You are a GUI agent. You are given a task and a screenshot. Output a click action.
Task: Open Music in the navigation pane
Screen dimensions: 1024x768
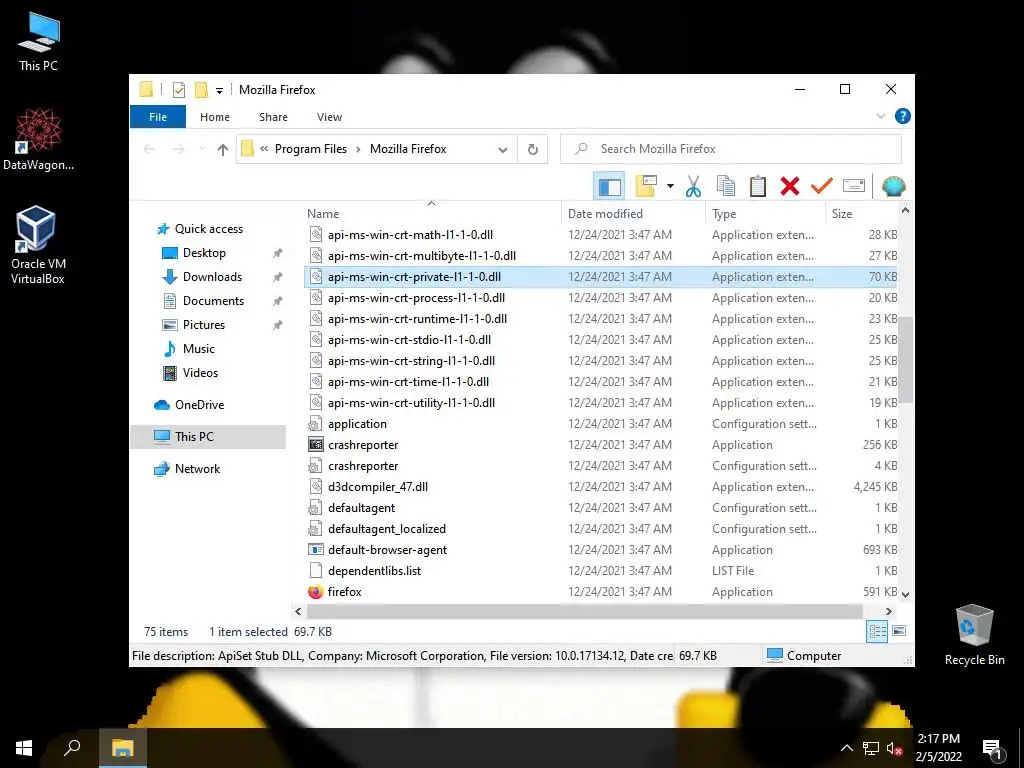[x=199, y=349]
